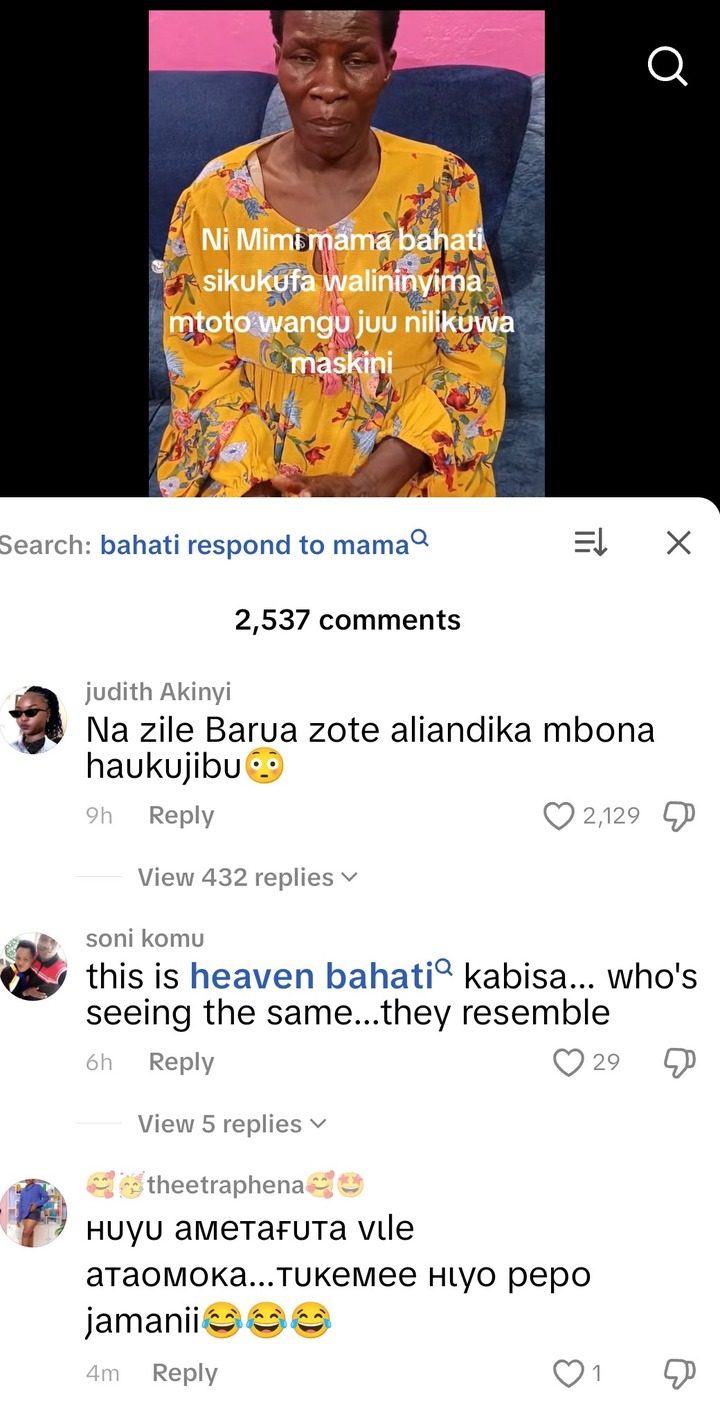Like judith Akinyi's comment
This screenshot has height=1406, width=720.
(x=559, y=816)
